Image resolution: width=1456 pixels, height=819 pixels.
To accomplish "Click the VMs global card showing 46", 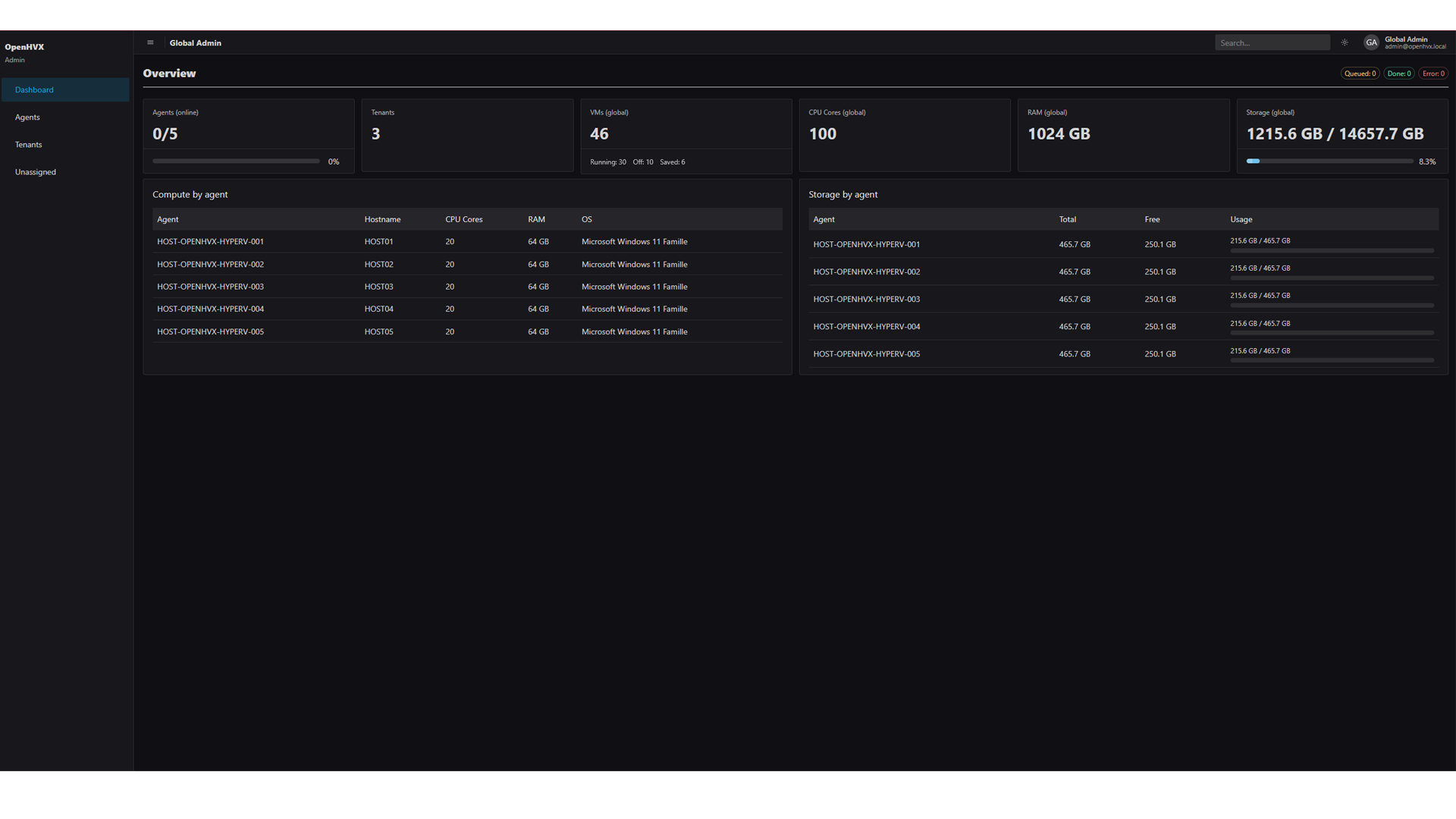I will tap(686, 135).
